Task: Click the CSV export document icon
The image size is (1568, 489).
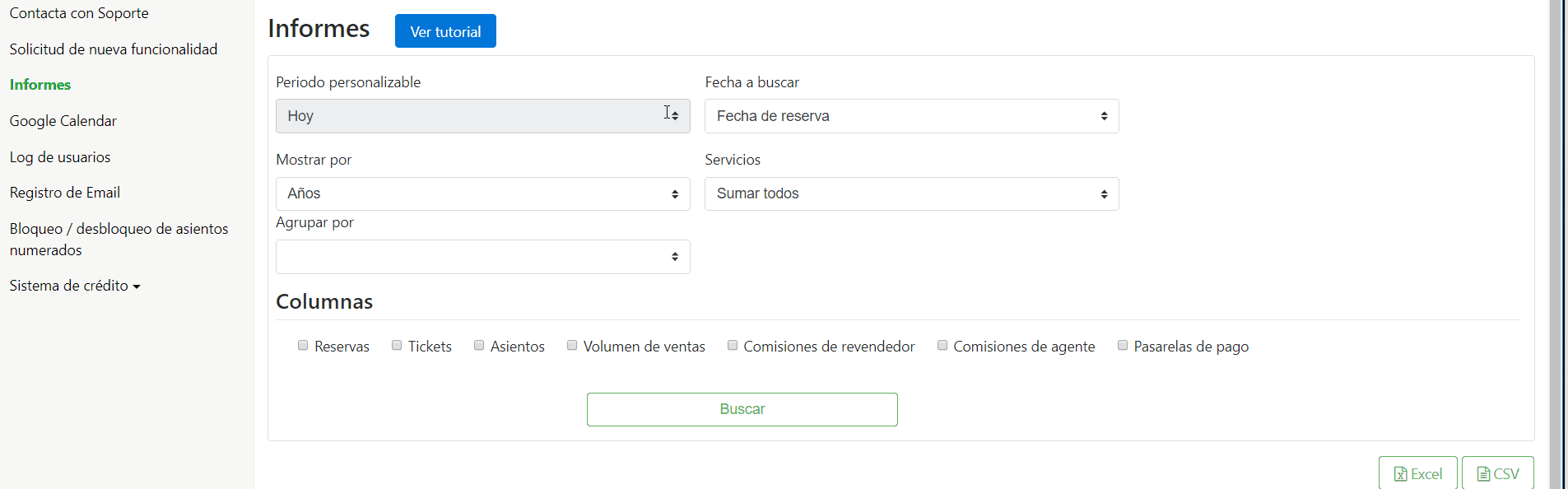Action: (1483, 474)
